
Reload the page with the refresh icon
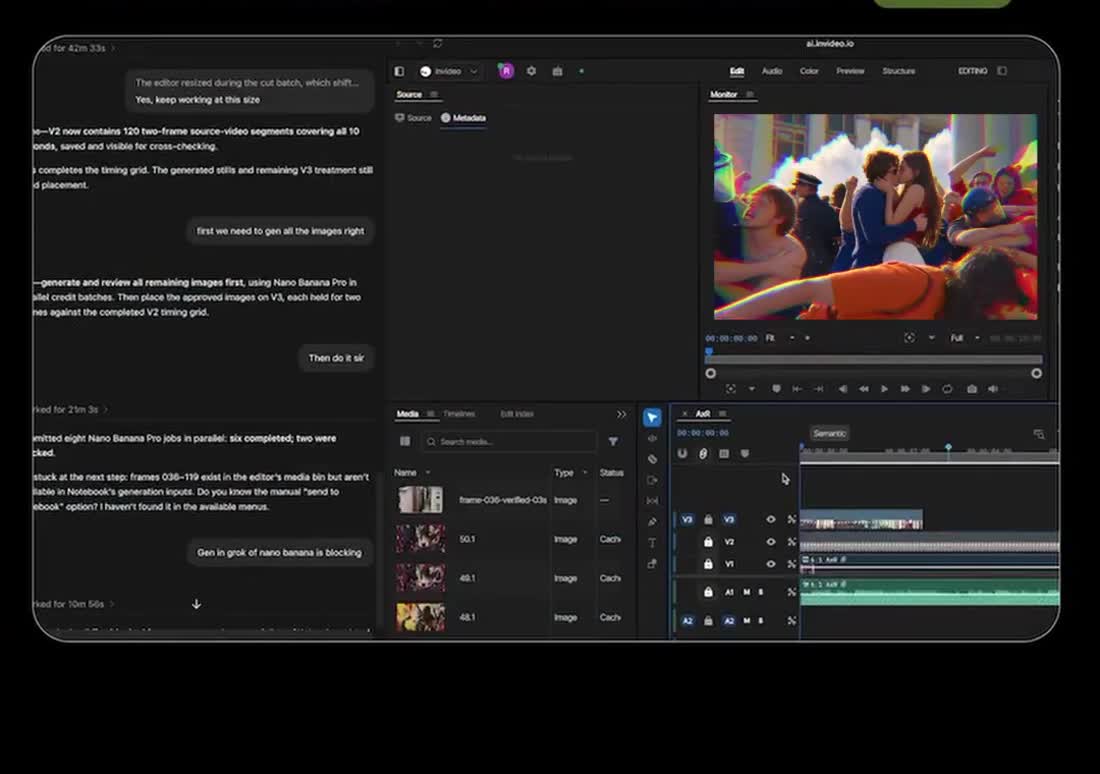pyautogui.click(x=437, y=44)
